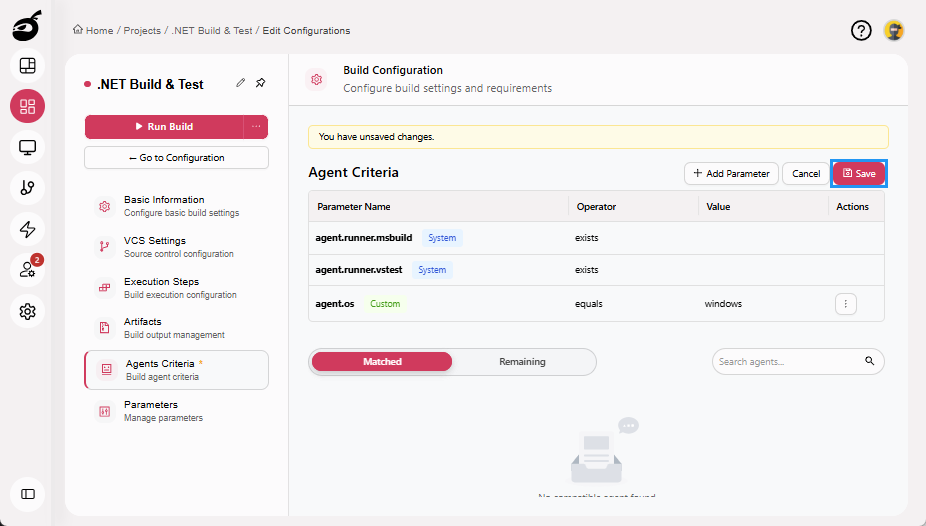The height and width of the screenshot is (526, 926).
Task: Open the Settings gear icon in sidebar
Action: point(27,311)
